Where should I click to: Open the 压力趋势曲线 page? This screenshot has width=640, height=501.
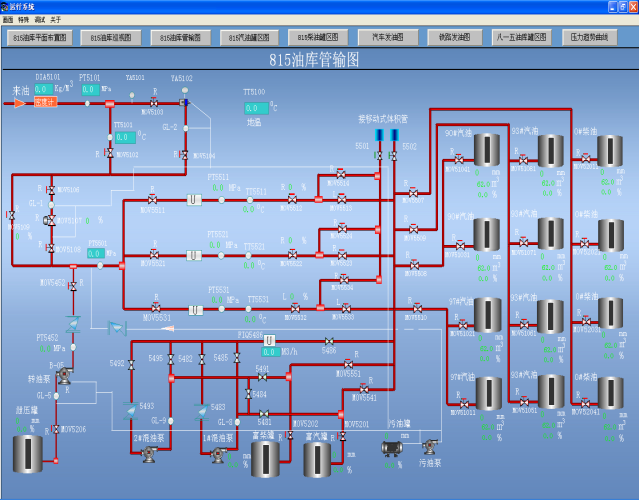[590, 37]
